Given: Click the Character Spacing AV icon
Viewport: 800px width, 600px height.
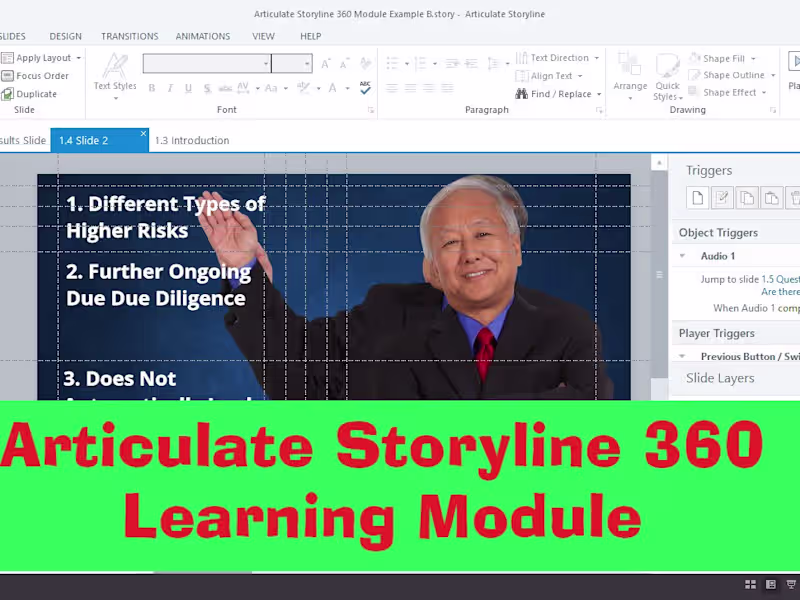Looking at the screenshot, I should (243, 88).
